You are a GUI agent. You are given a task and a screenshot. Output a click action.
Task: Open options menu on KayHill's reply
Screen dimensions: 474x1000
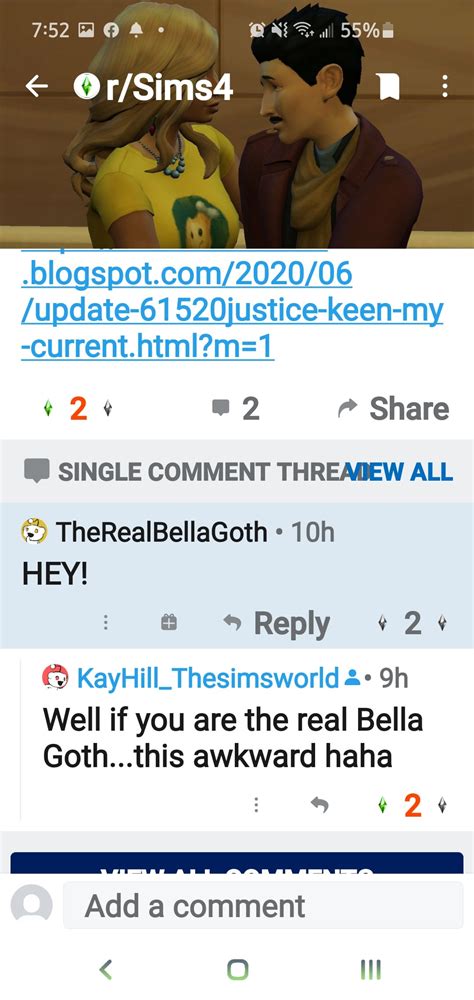256,805
